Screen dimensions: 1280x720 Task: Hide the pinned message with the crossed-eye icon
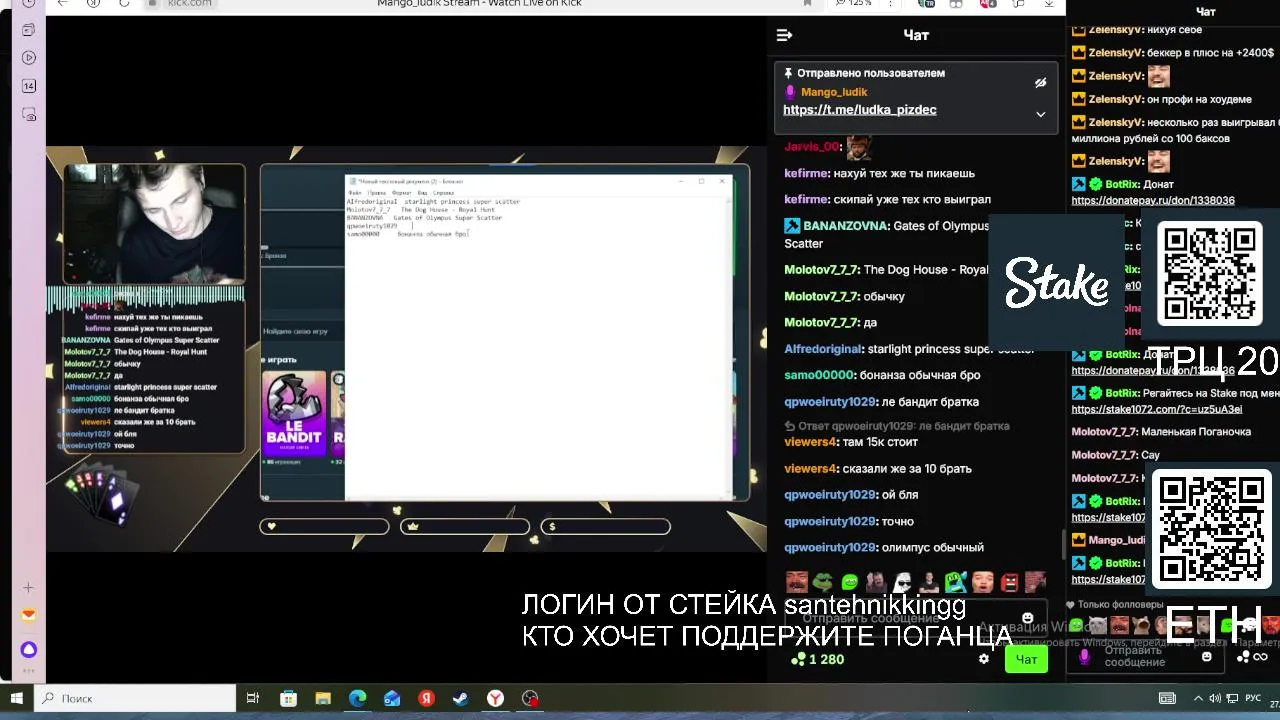pyautogui.click(x=1040, y=83)
